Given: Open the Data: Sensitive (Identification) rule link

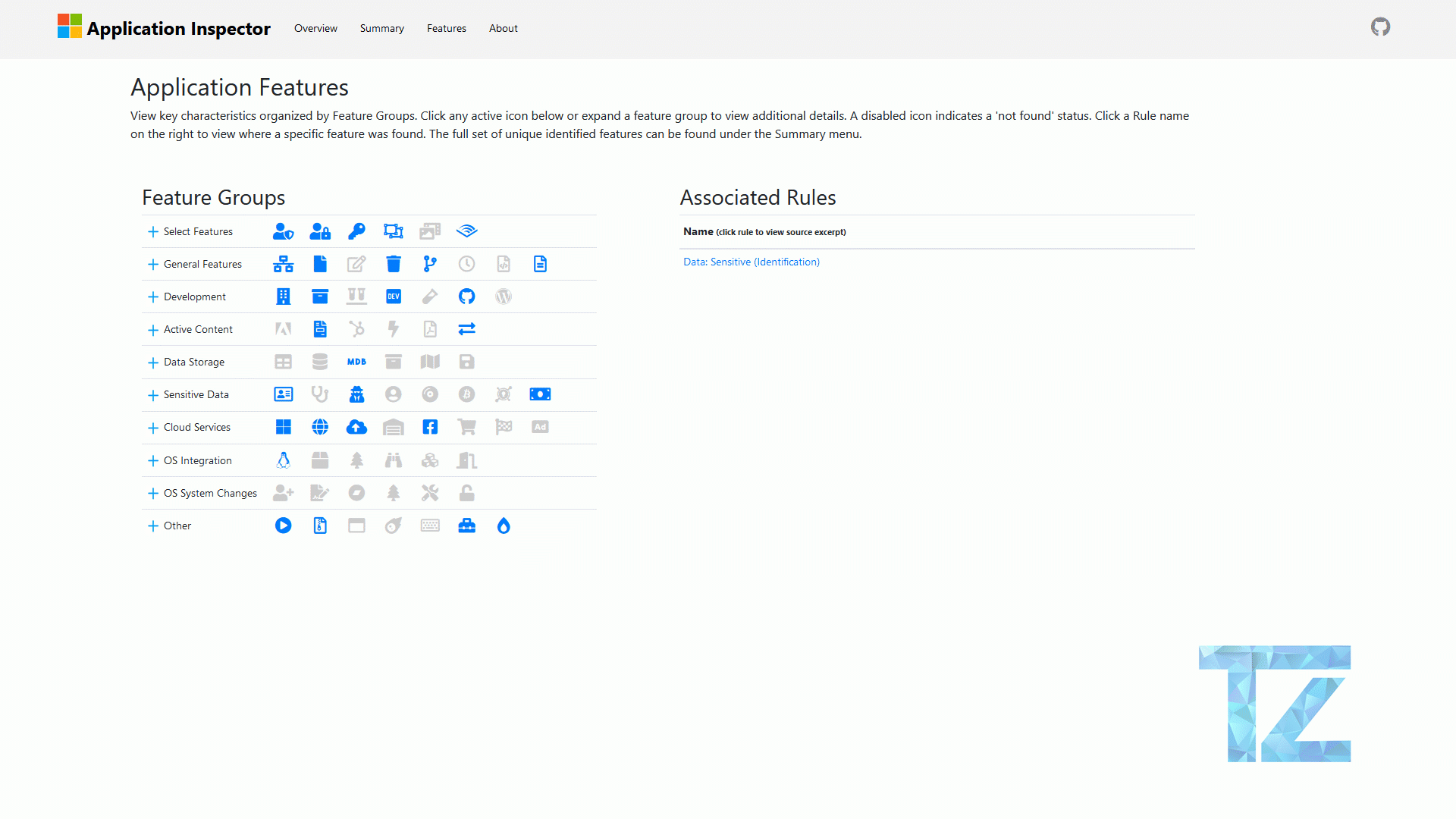Looking at the screenshot, I should pyautogui.click(x=751, y=262).
